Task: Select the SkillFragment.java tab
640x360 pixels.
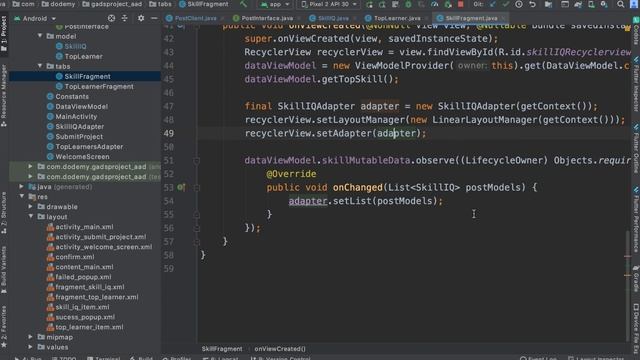Action: tap(471, 18)
